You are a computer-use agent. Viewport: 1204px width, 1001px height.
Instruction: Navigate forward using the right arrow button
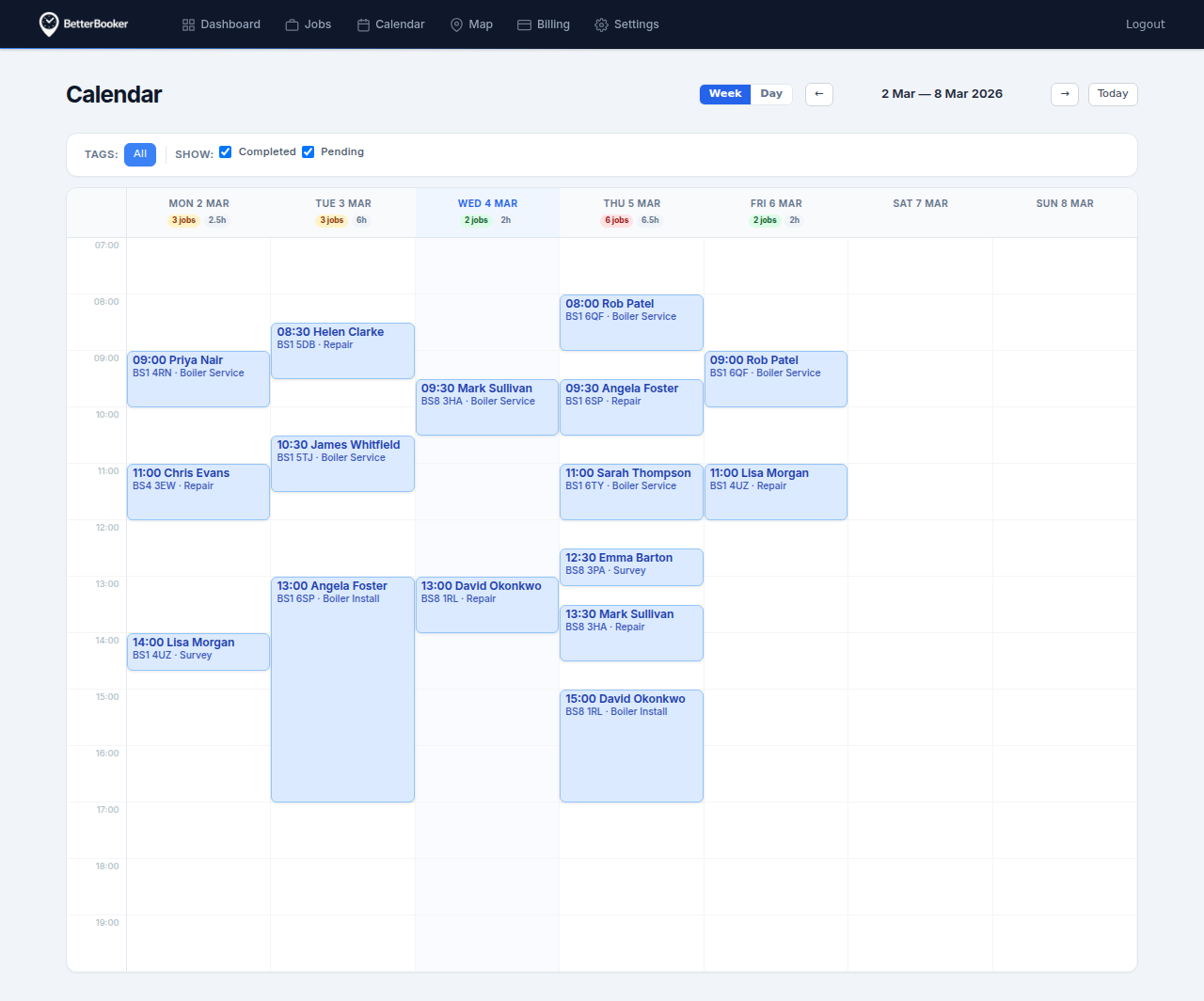[x=1065, y=94]
